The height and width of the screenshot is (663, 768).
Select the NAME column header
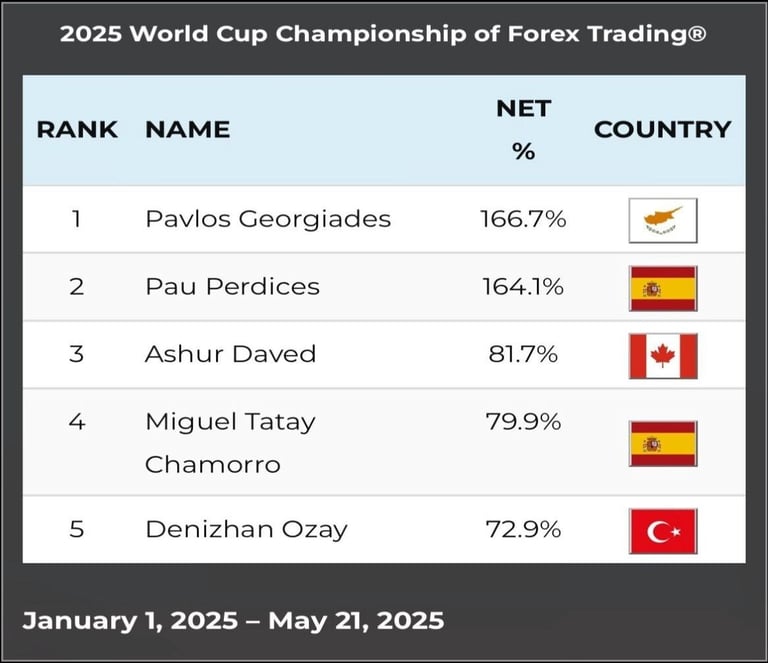click(187, 129)
